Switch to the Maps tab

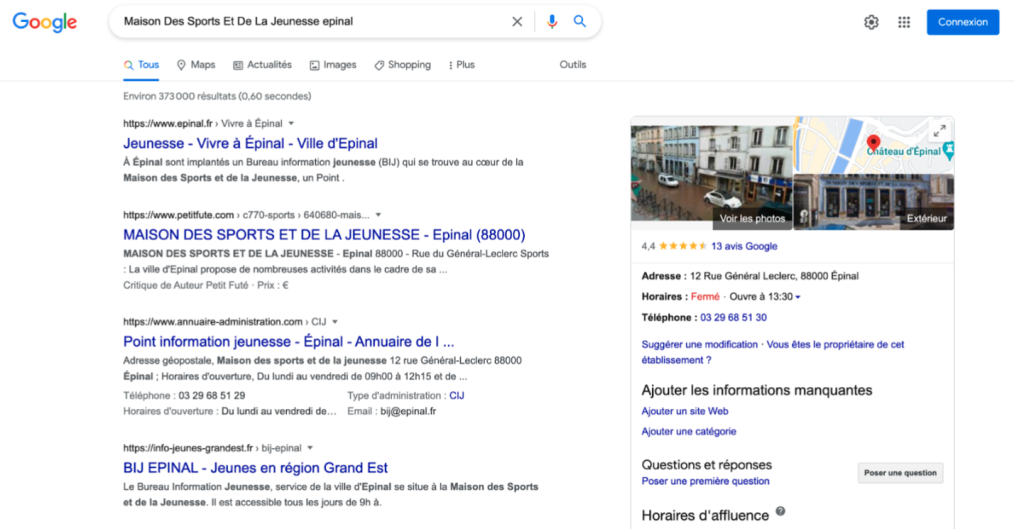click(196, 65)
